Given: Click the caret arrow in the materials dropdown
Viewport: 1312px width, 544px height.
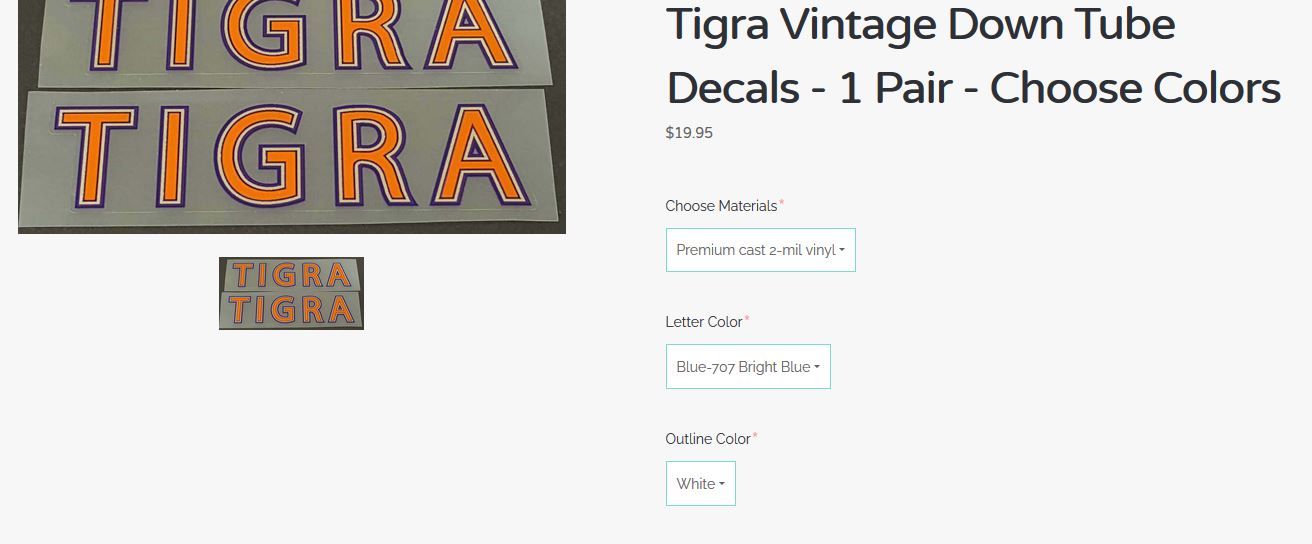Looking at the screenshot, I should coord(842,251).
